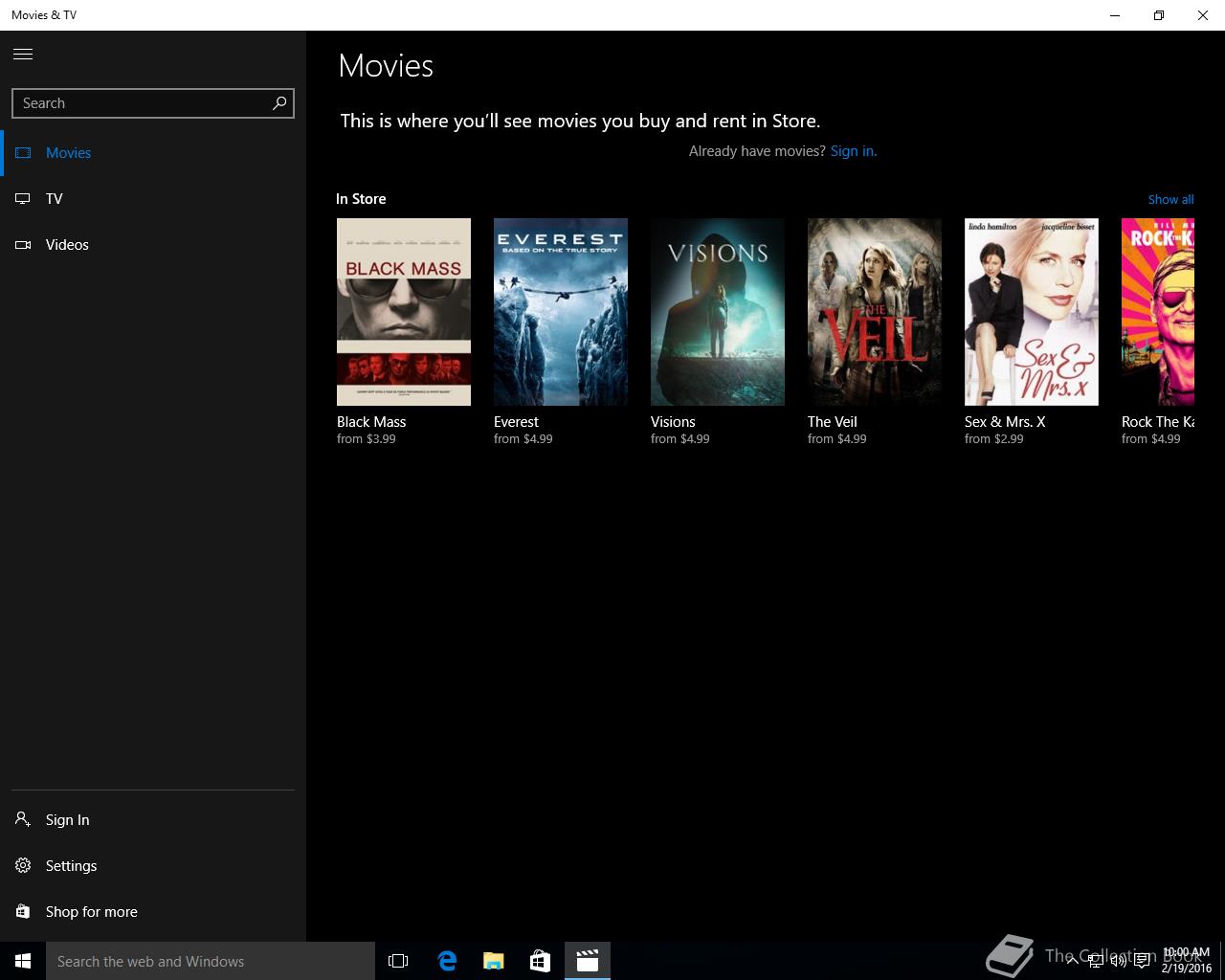Click the search magnifier icon
The image size is (1225, 980).
click(x=279, y=103)
